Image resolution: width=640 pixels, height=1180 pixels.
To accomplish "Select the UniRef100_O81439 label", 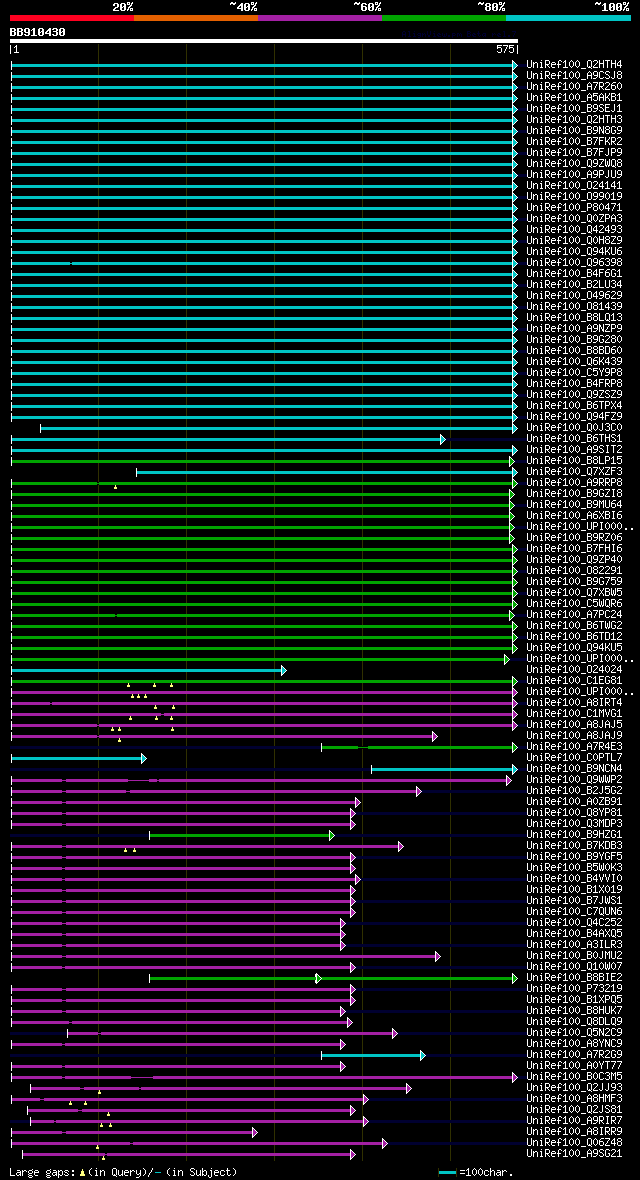I will (x=574, y=306).
